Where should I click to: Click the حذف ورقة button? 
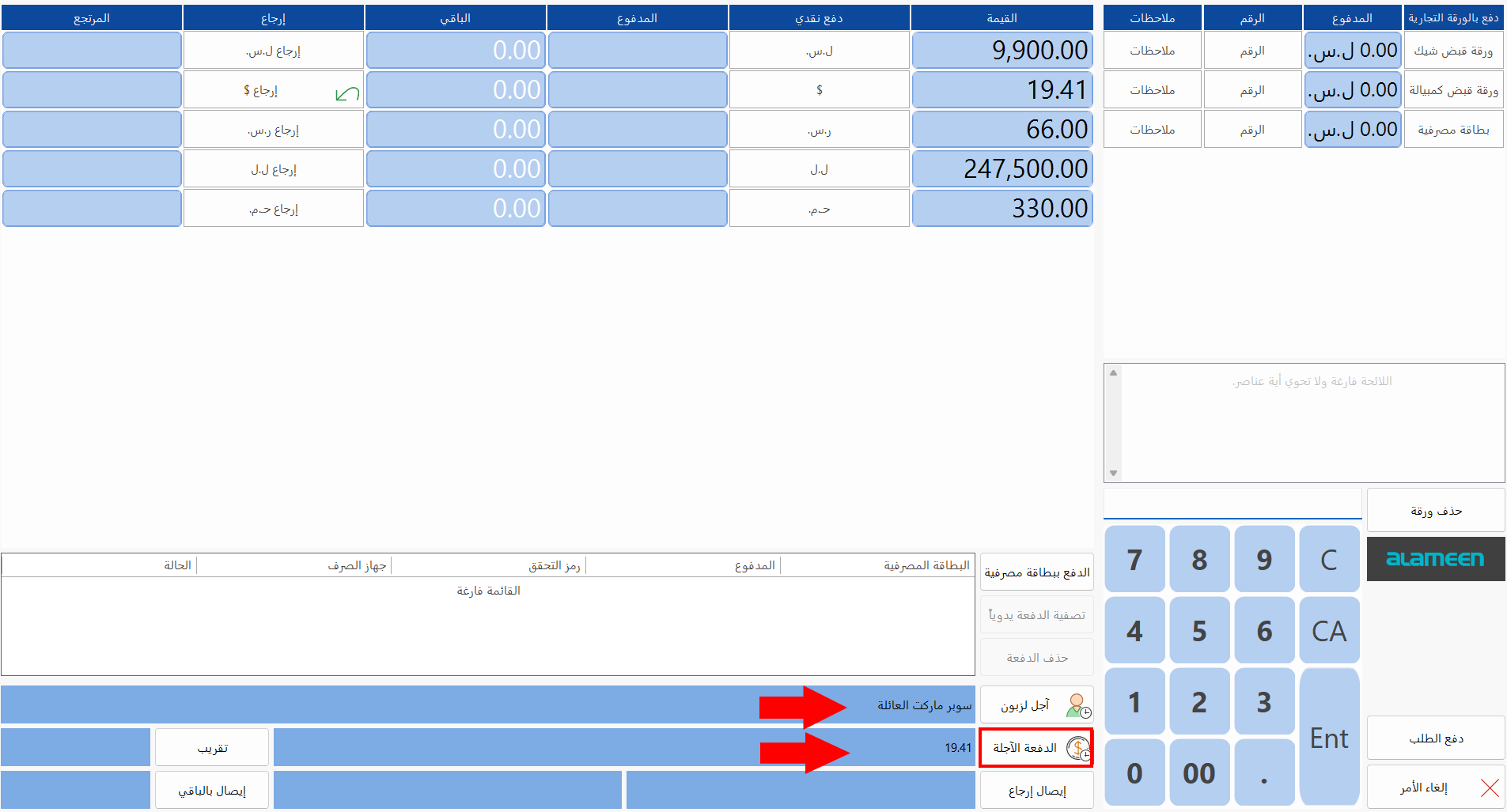[1435, 511]
